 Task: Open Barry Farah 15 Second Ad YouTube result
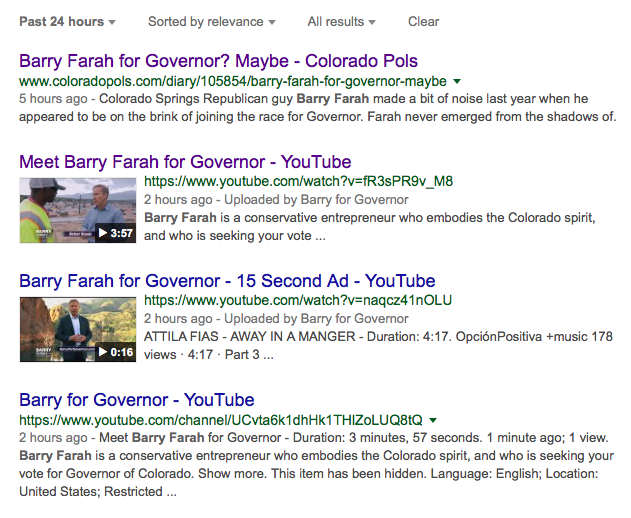[227, 281]
